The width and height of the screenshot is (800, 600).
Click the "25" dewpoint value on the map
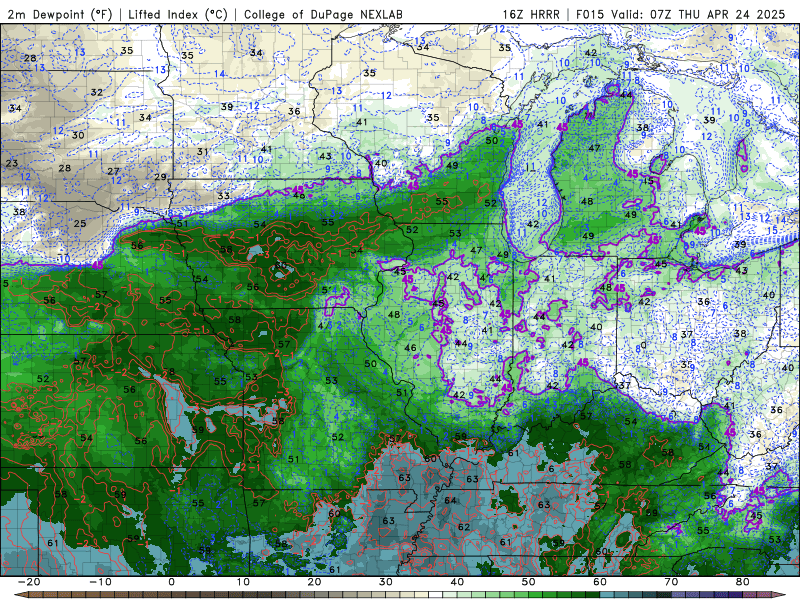(x=80, y=223)
